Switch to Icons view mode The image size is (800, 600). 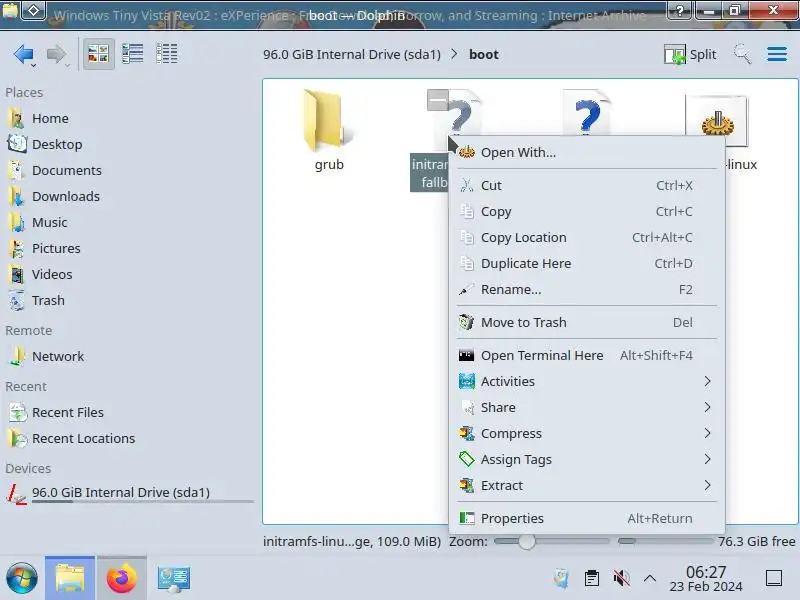click(x=98, y=54)
